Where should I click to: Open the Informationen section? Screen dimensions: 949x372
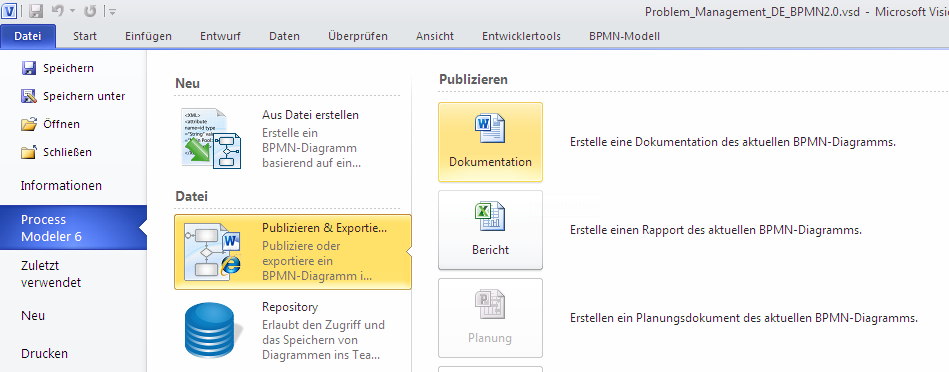click(61, 186)
